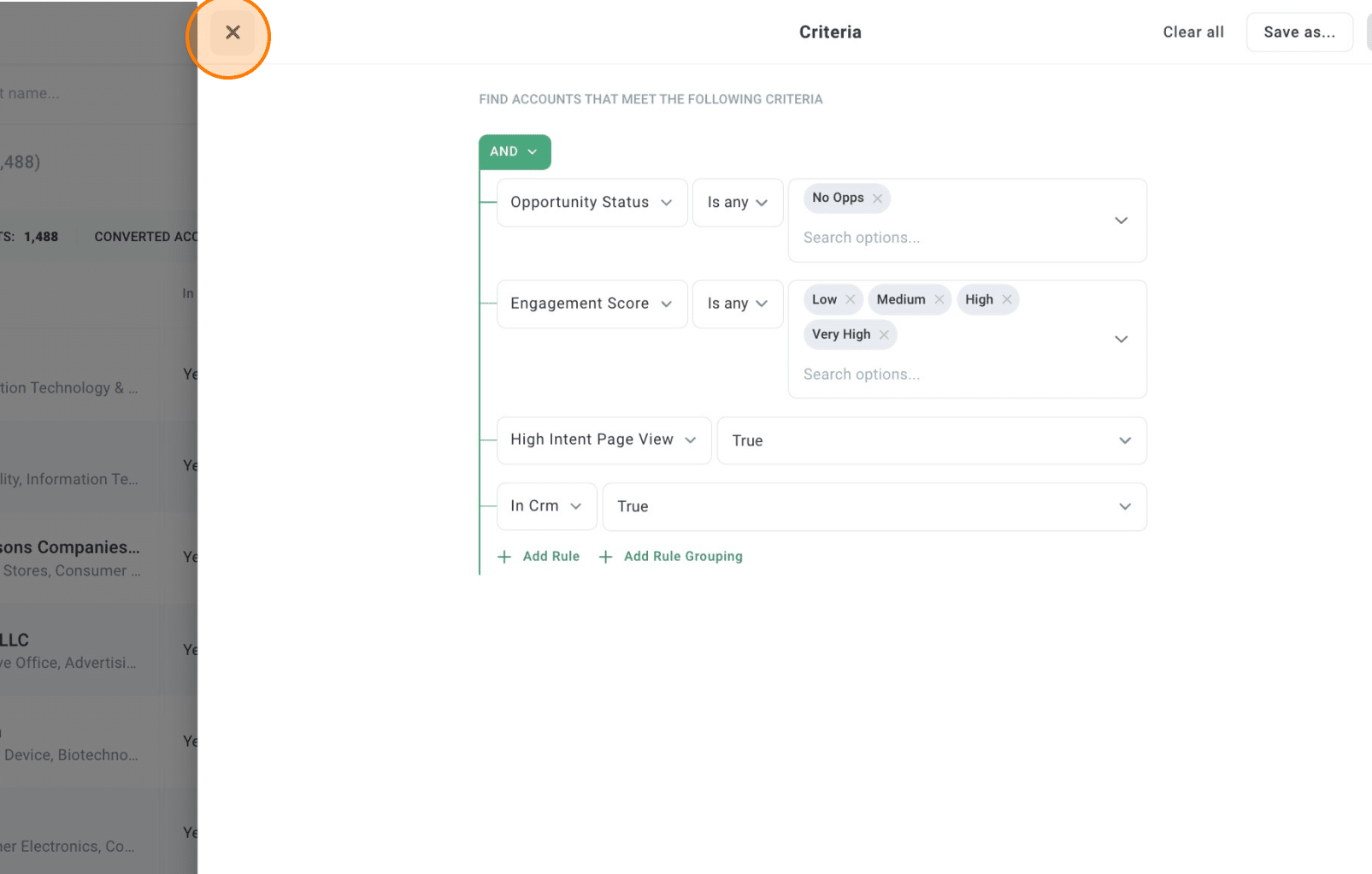Select the Very High tag label

point(841,334)
